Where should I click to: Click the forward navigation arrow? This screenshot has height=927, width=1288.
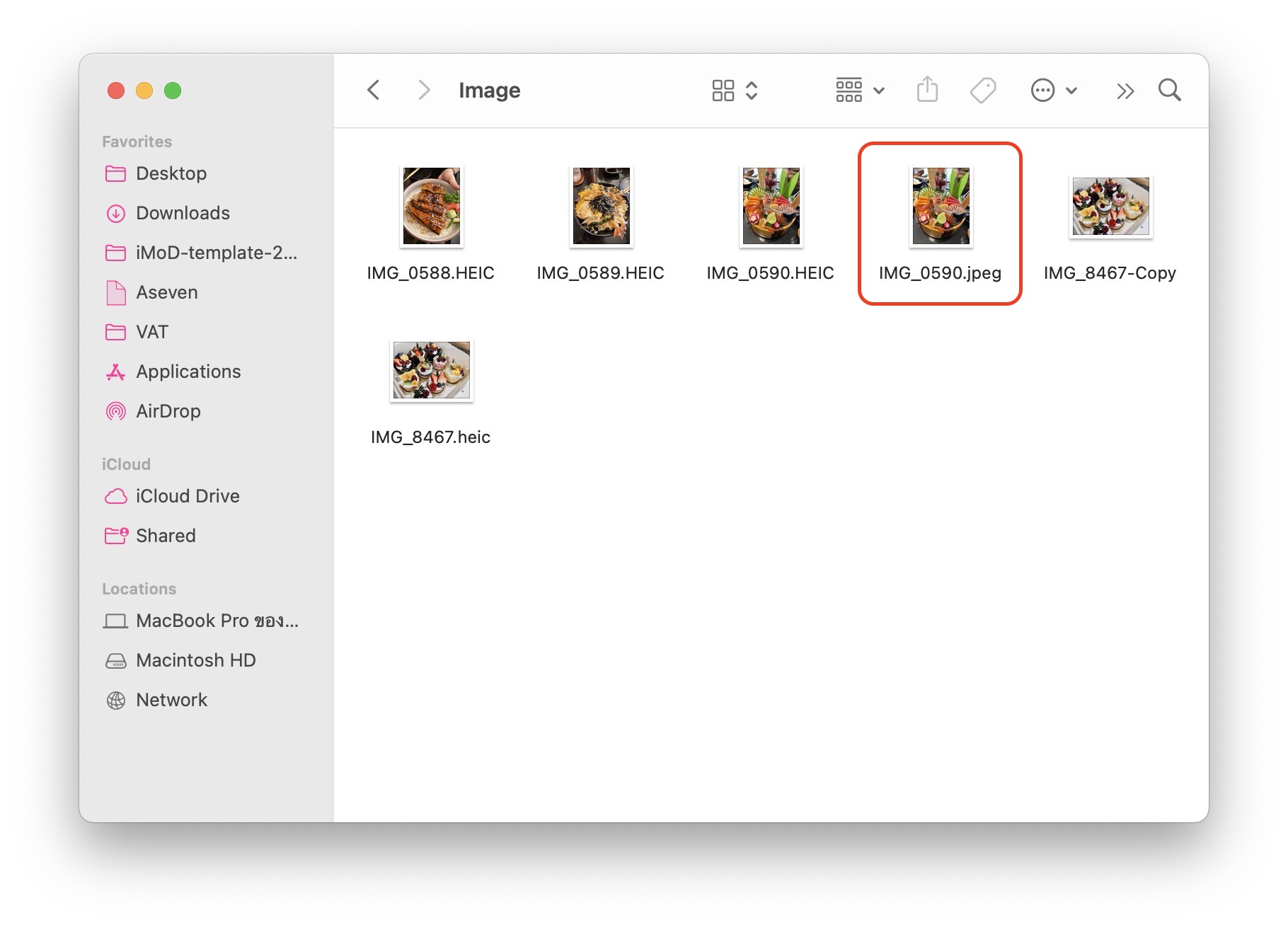(423, 91)
